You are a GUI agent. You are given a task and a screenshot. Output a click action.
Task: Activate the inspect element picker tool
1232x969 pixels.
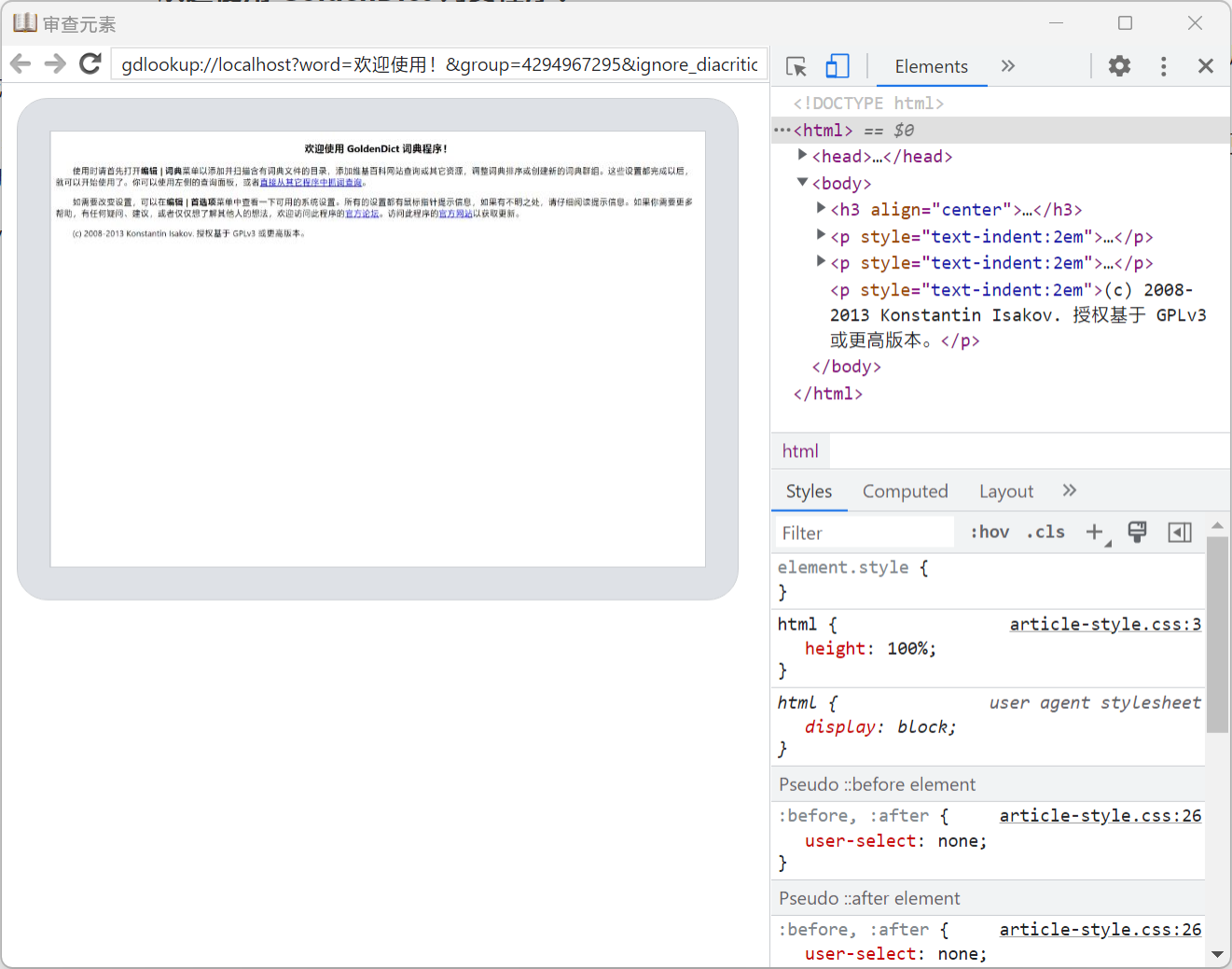coord(796,66)
